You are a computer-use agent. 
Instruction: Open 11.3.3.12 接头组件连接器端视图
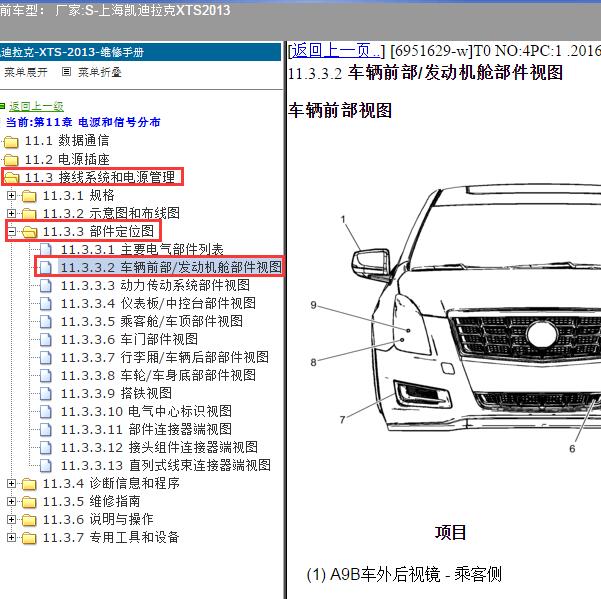[x=159, y=447]
